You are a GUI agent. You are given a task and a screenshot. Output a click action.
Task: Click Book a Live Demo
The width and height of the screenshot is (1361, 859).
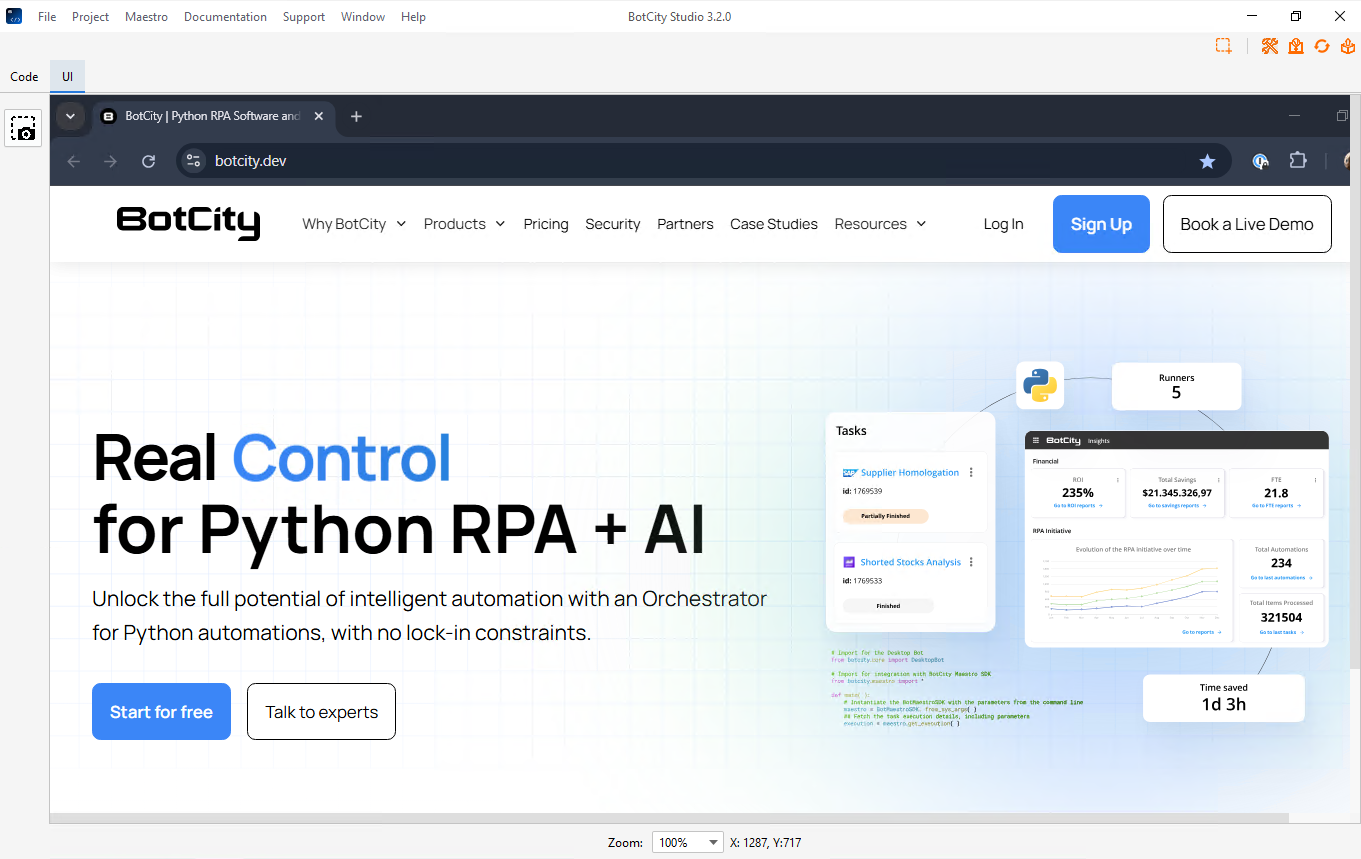coord(1247,224)
